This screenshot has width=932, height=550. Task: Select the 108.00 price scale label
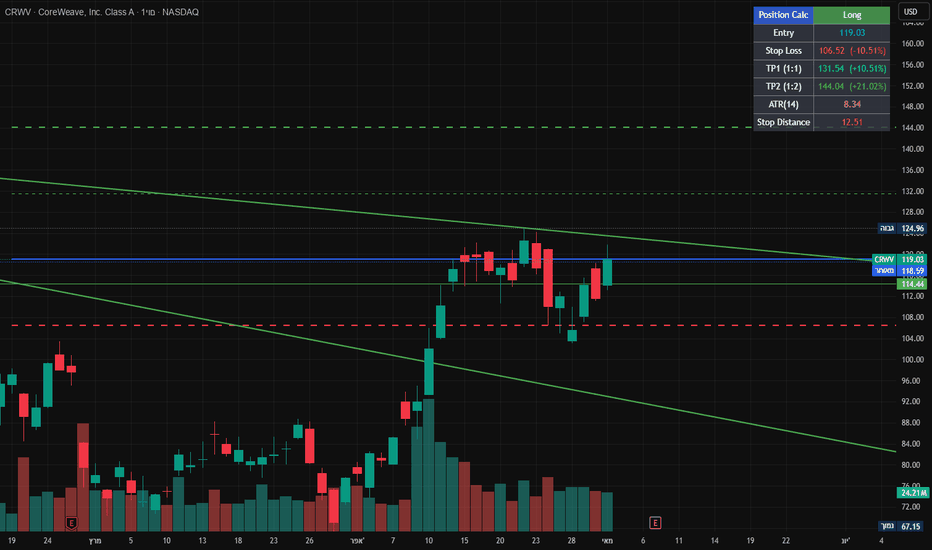coord(912,317)
